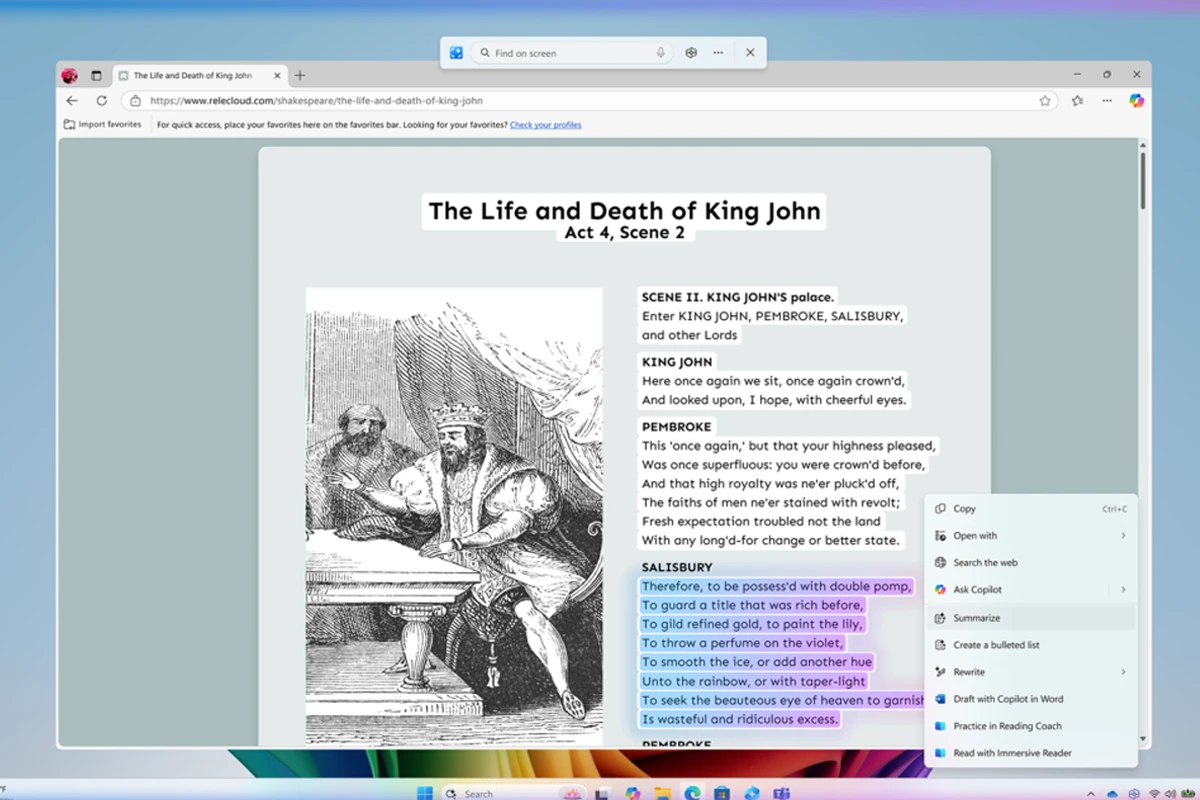Viewport: 1200px width, 800px height.
Task: Select Summarize from the context menu
Action: 1031,618
